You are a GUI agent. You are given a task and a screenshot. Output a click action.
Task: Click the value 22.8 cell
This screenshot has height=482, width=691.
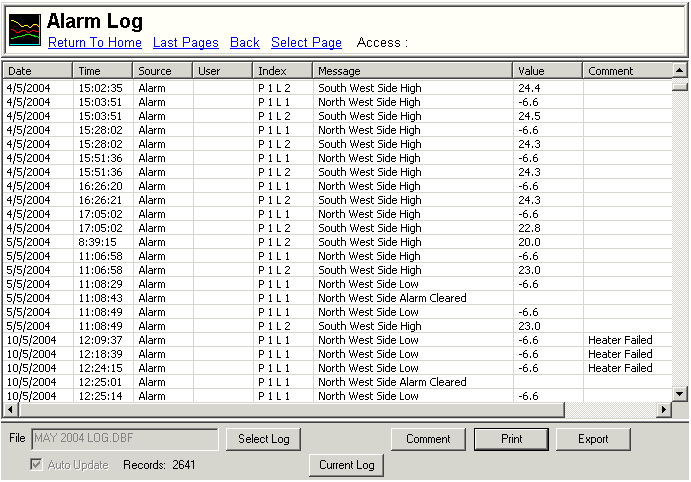[529, 228]
